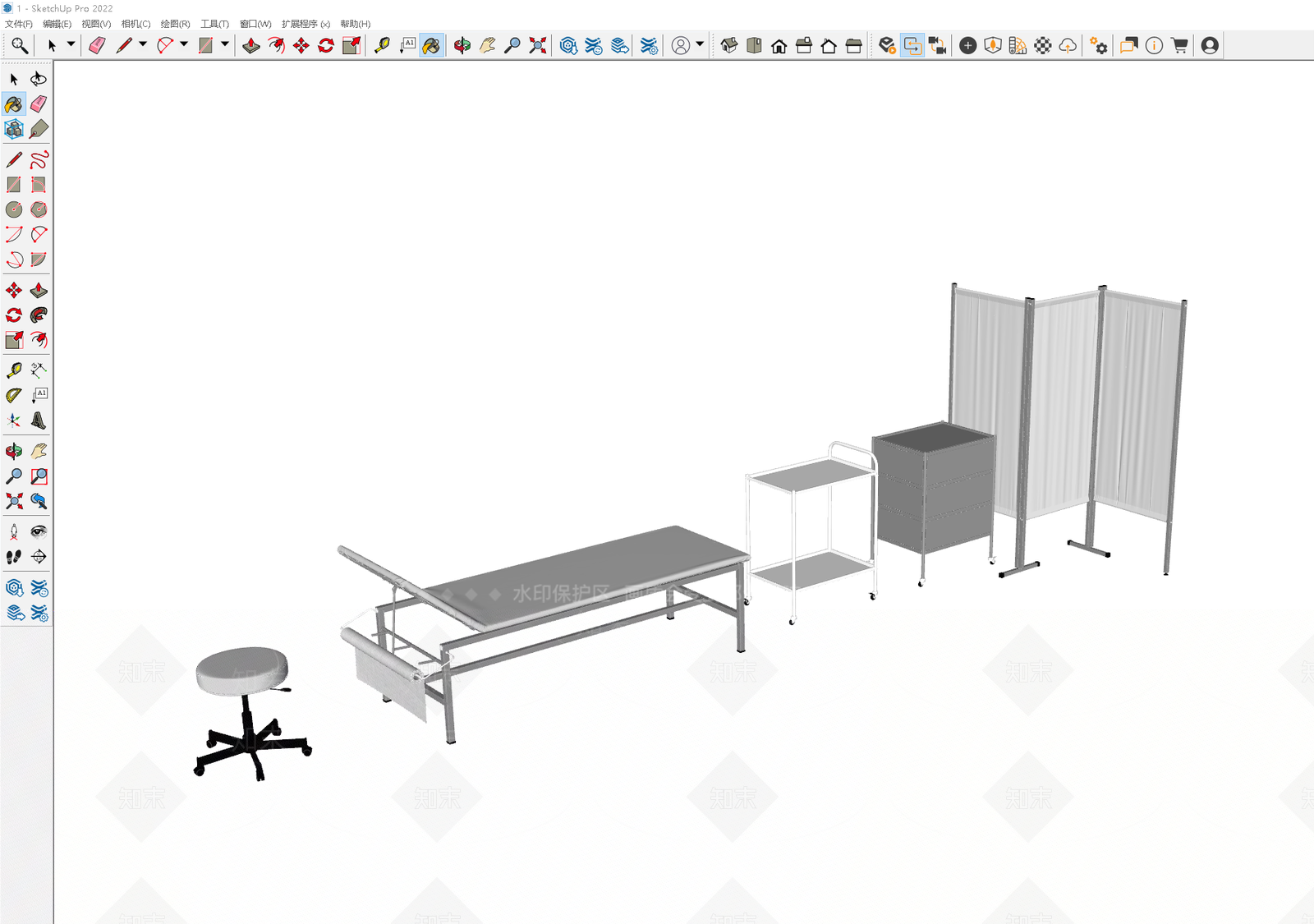Select the Tag tool in left panel

pos(39,129)
